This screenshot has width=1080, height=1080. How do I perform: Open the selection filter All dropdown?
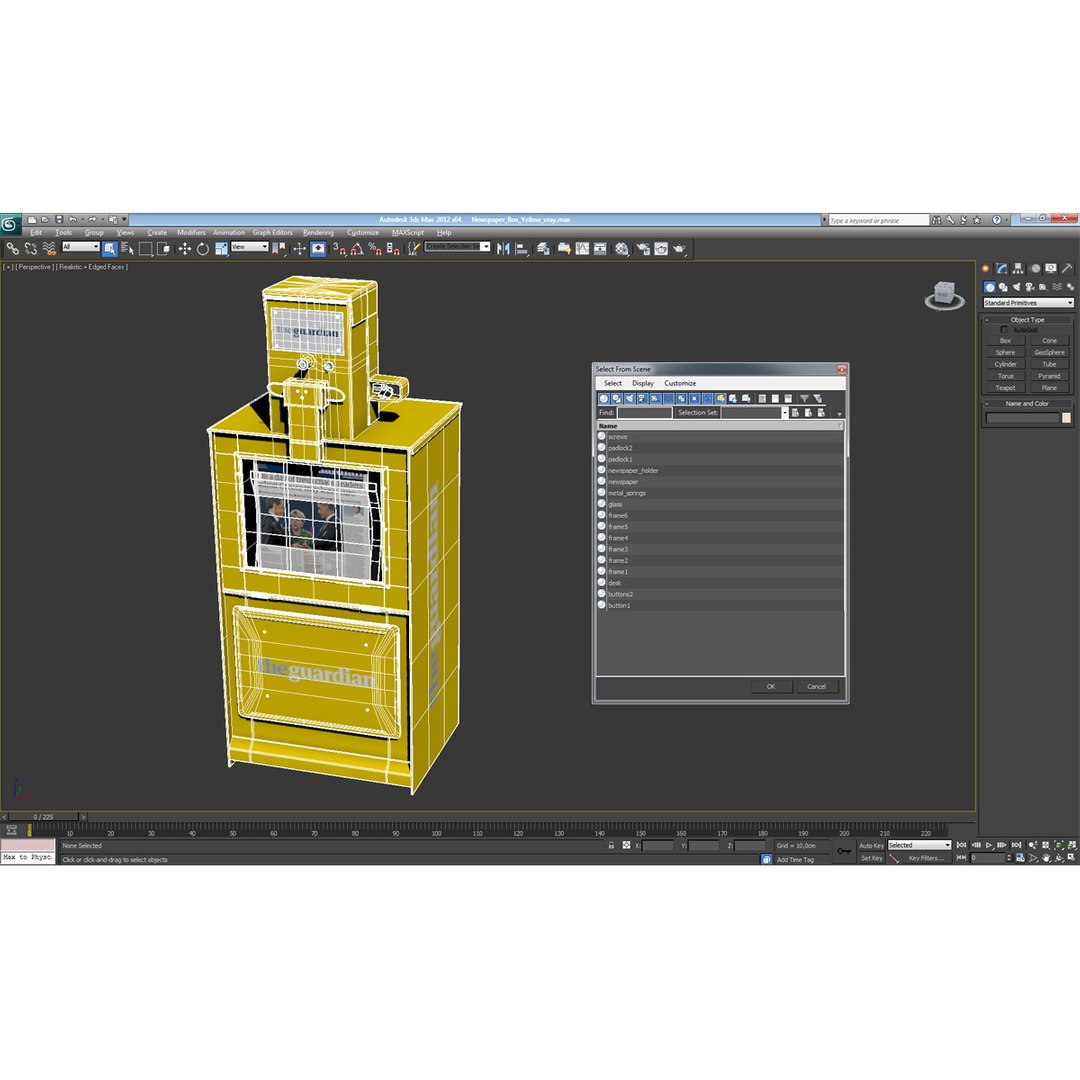pos(81,247)
